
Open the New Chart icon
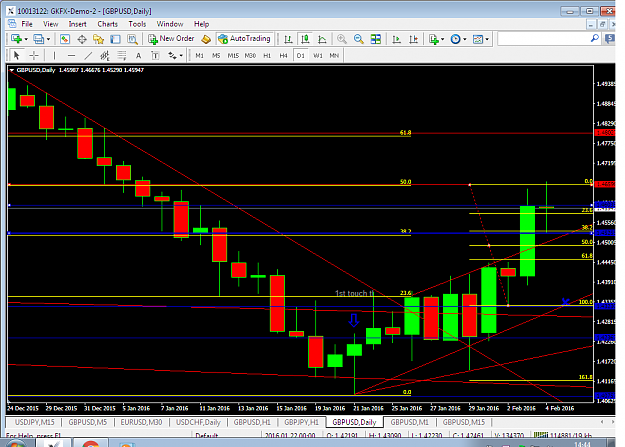pos(16,39)
